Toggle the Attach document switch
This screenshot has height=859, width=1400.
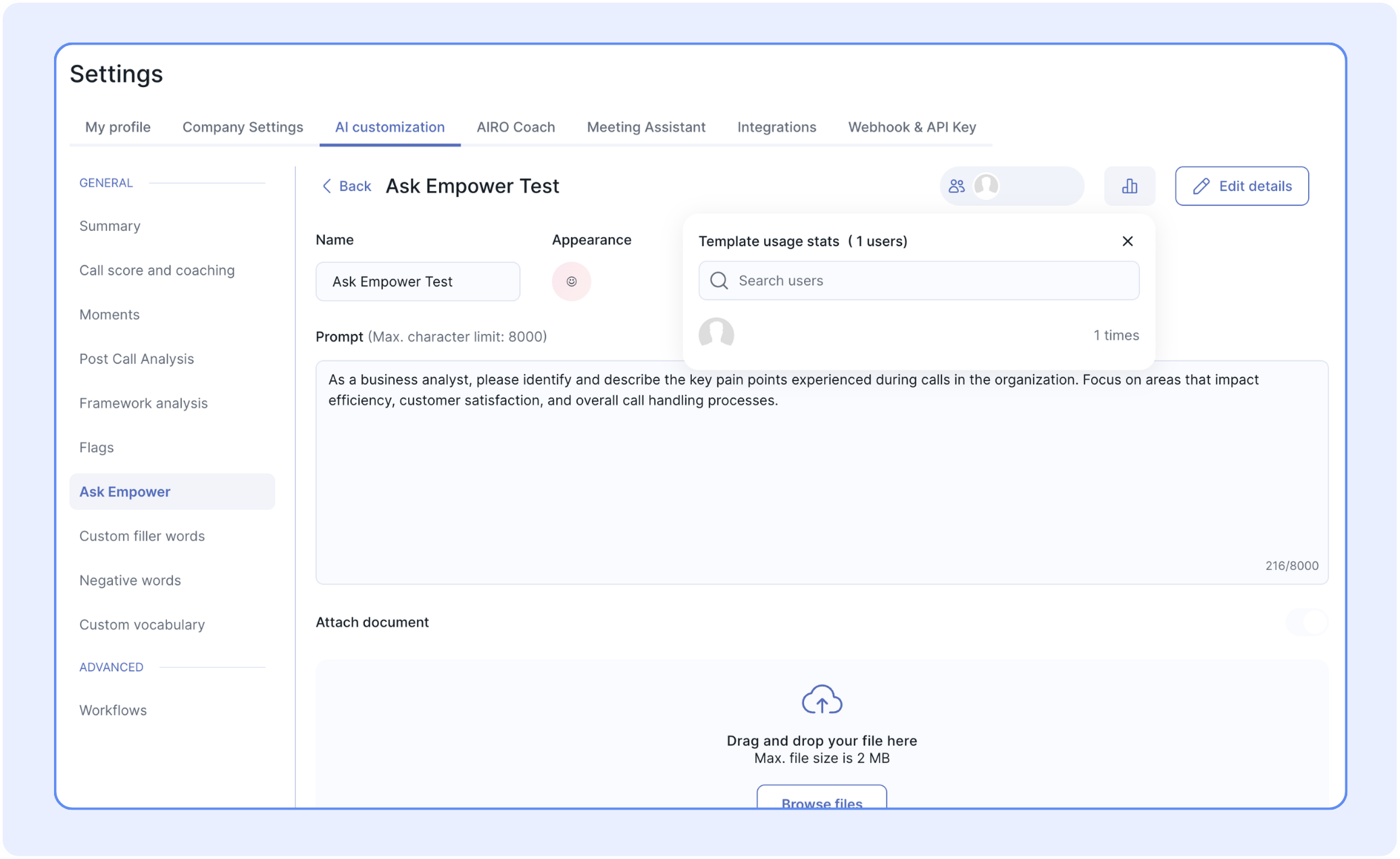tap(1307, 622)
